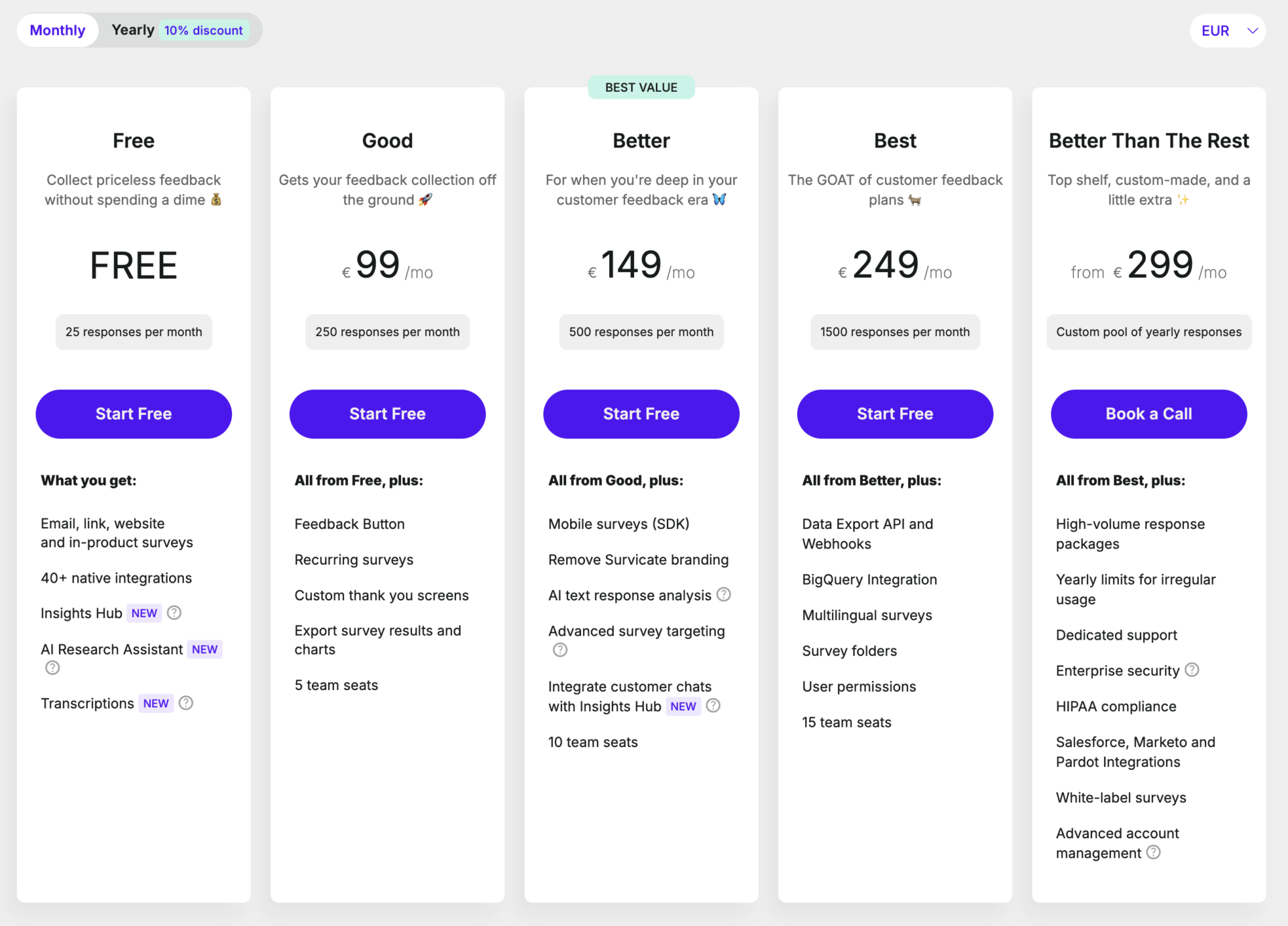Screen dimensions: 1288x926
Task: Click the NEW badge next to Transcriptions
Action: [156, 703]
